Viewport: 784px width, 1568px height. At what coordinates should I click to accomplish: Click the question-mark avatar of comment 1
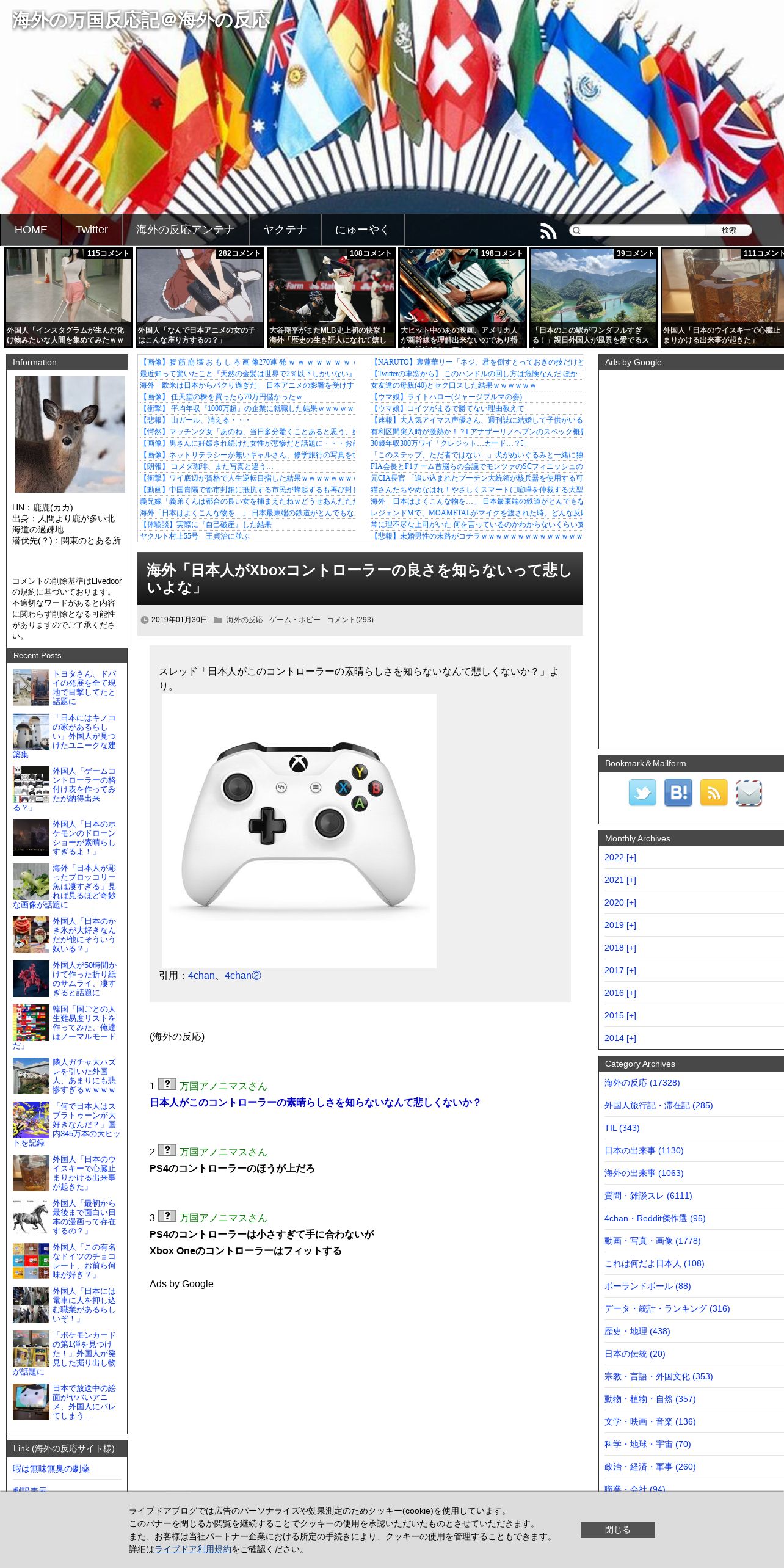[167, 1084]
